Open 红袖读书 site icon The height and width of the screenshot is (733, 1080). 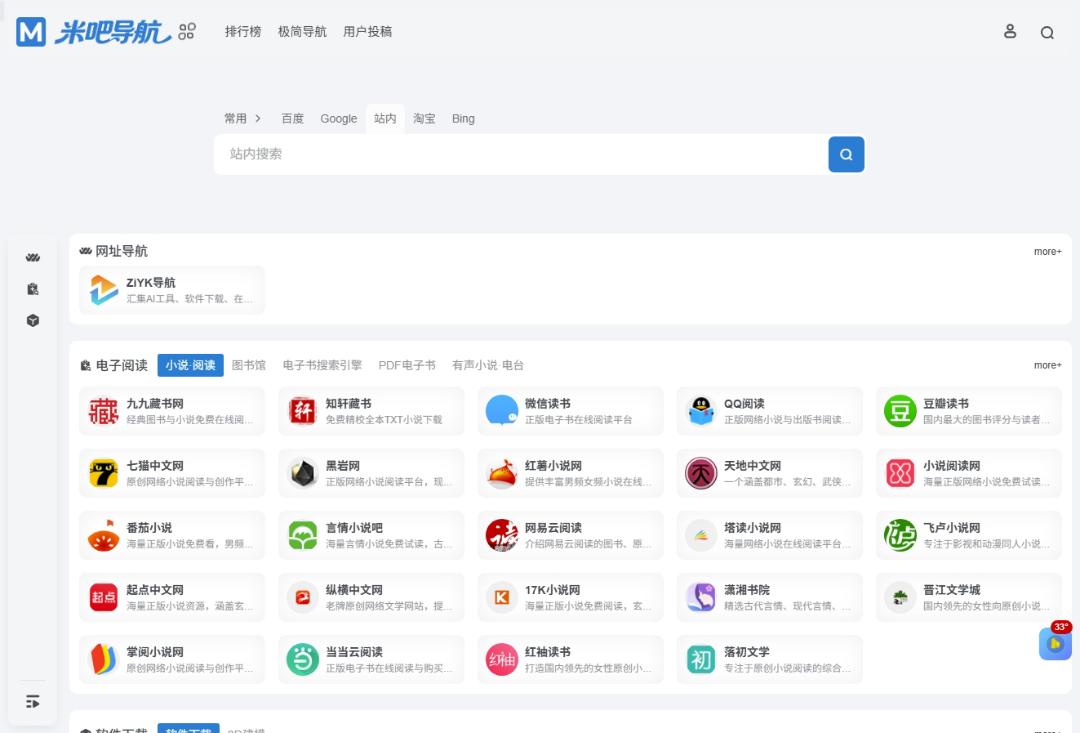coord(502,659)
